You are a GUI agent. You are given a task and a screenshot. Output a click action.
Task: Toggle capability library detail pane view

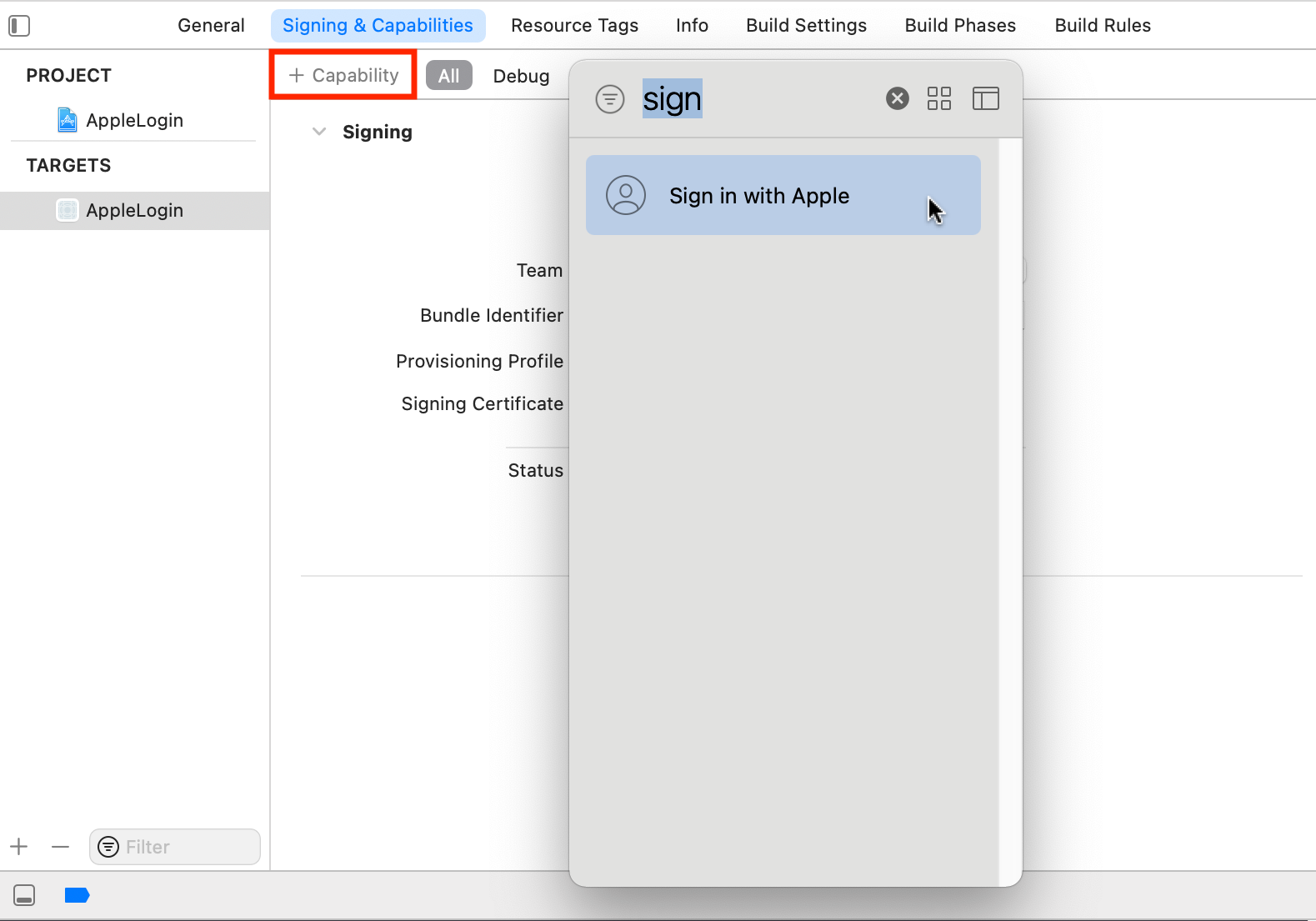coord(986,98)
